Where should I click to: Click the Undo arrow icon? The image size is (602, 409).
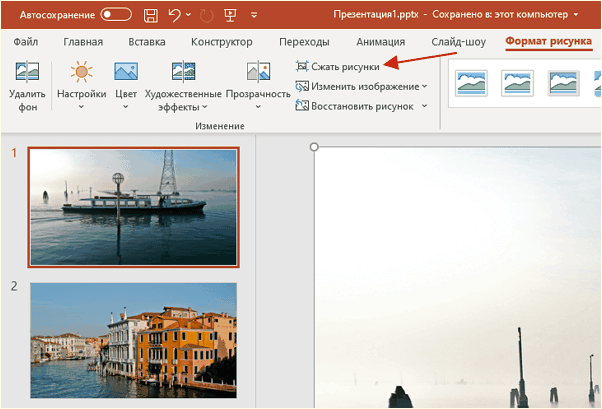coord(174,15)
